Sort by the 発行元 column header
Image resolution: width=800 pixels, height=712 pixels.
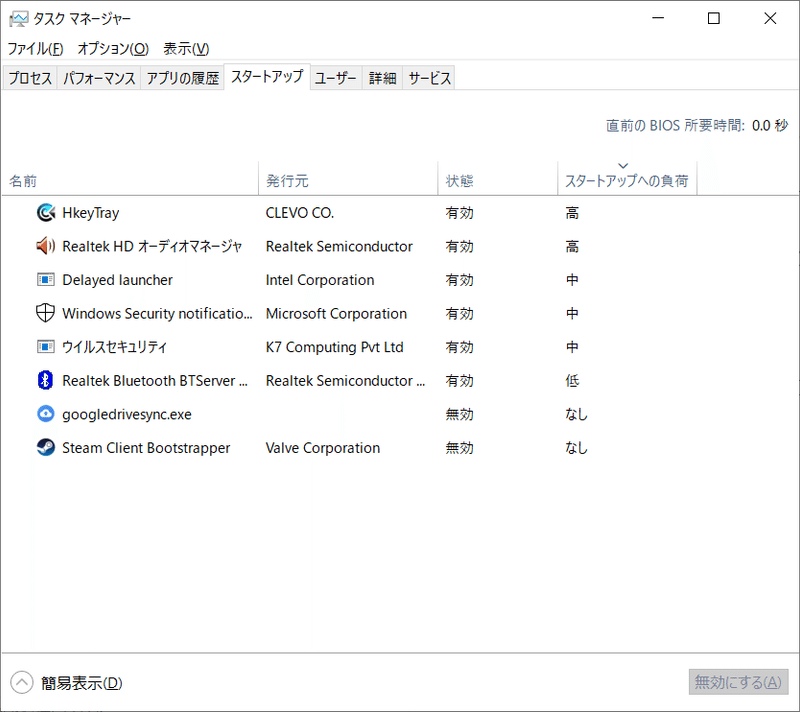(x=348, y=179)
